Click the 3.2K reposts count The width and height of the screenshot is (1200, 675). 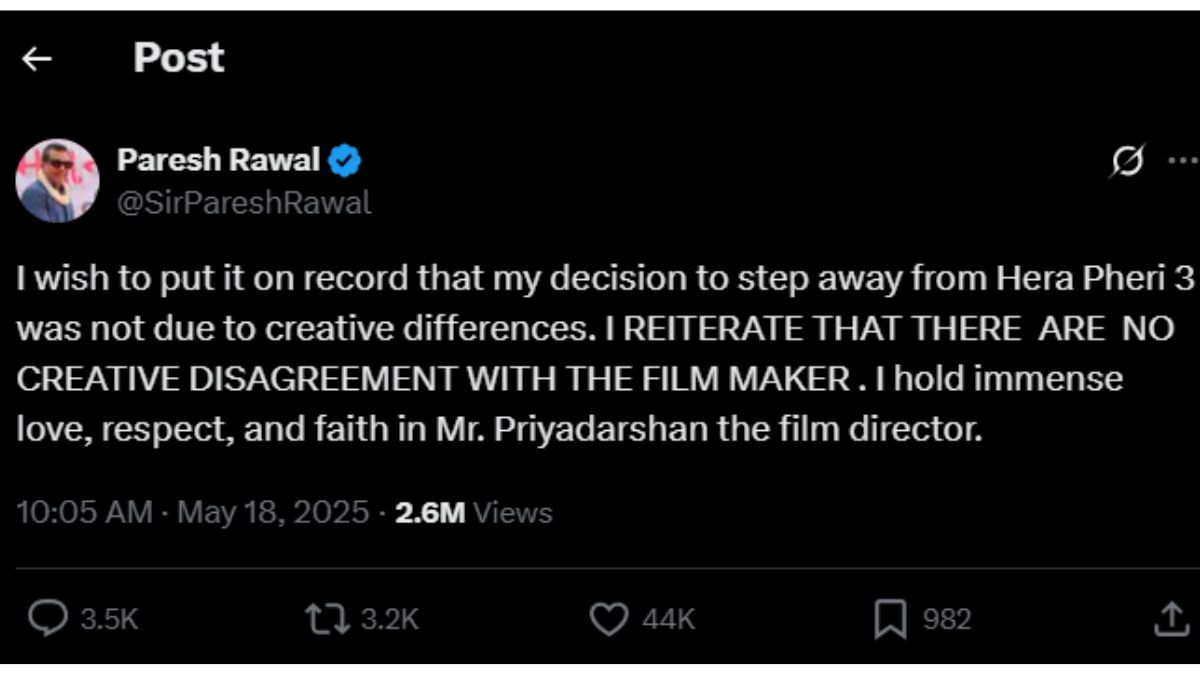click(x=389, y=620)
